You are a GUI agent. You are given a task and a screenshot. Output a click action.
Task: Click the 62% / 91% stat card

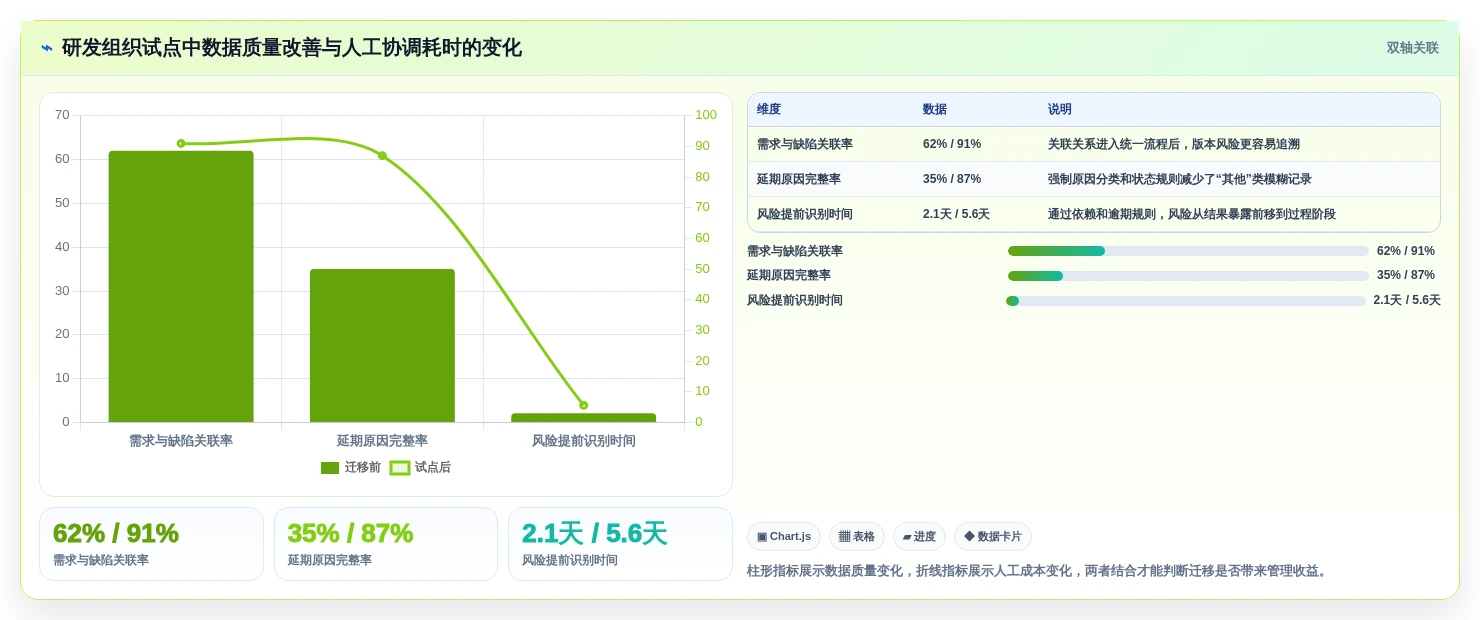tap(151, 544)
